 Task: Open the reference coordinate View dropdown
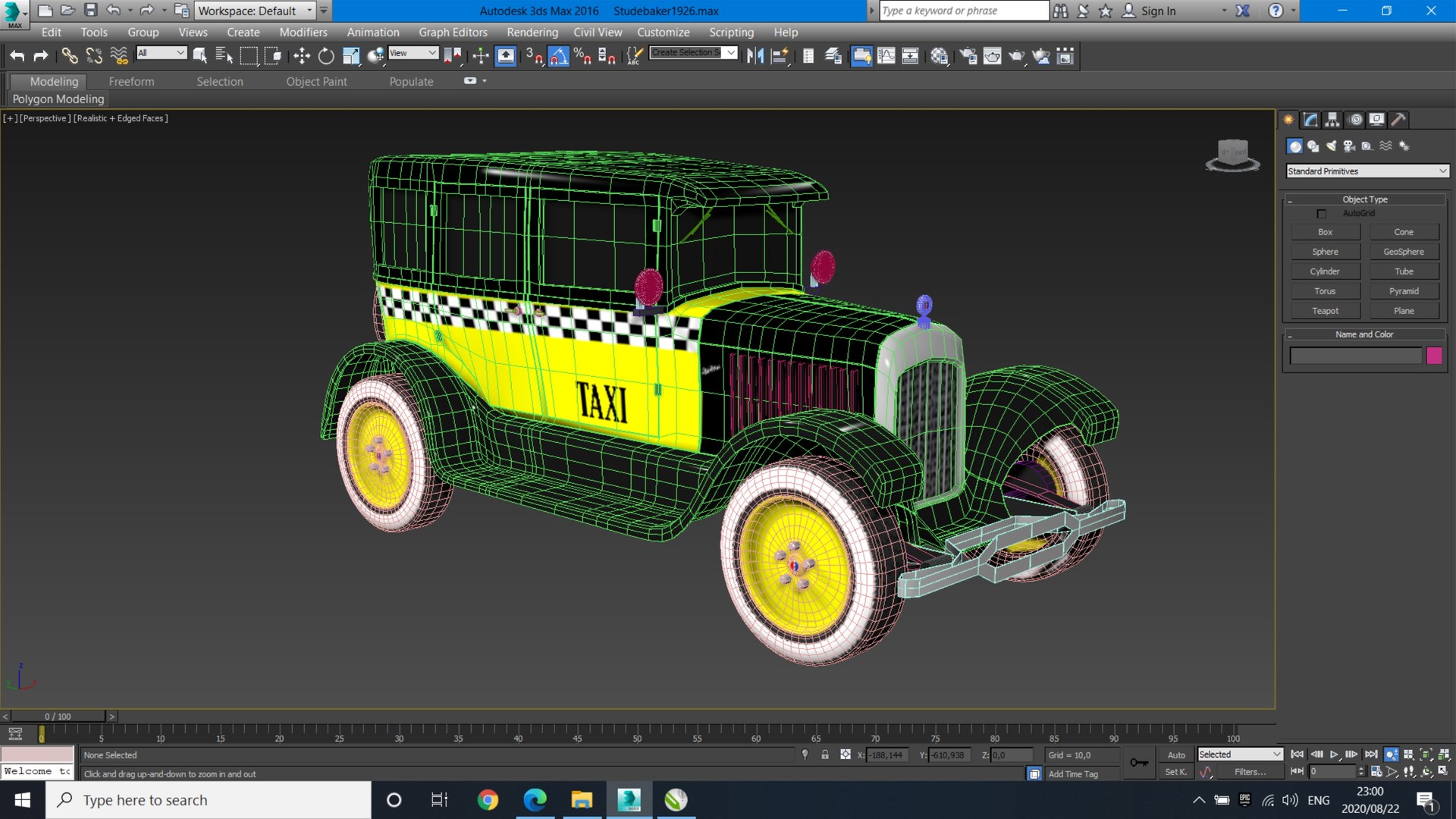tap(413, 52)
